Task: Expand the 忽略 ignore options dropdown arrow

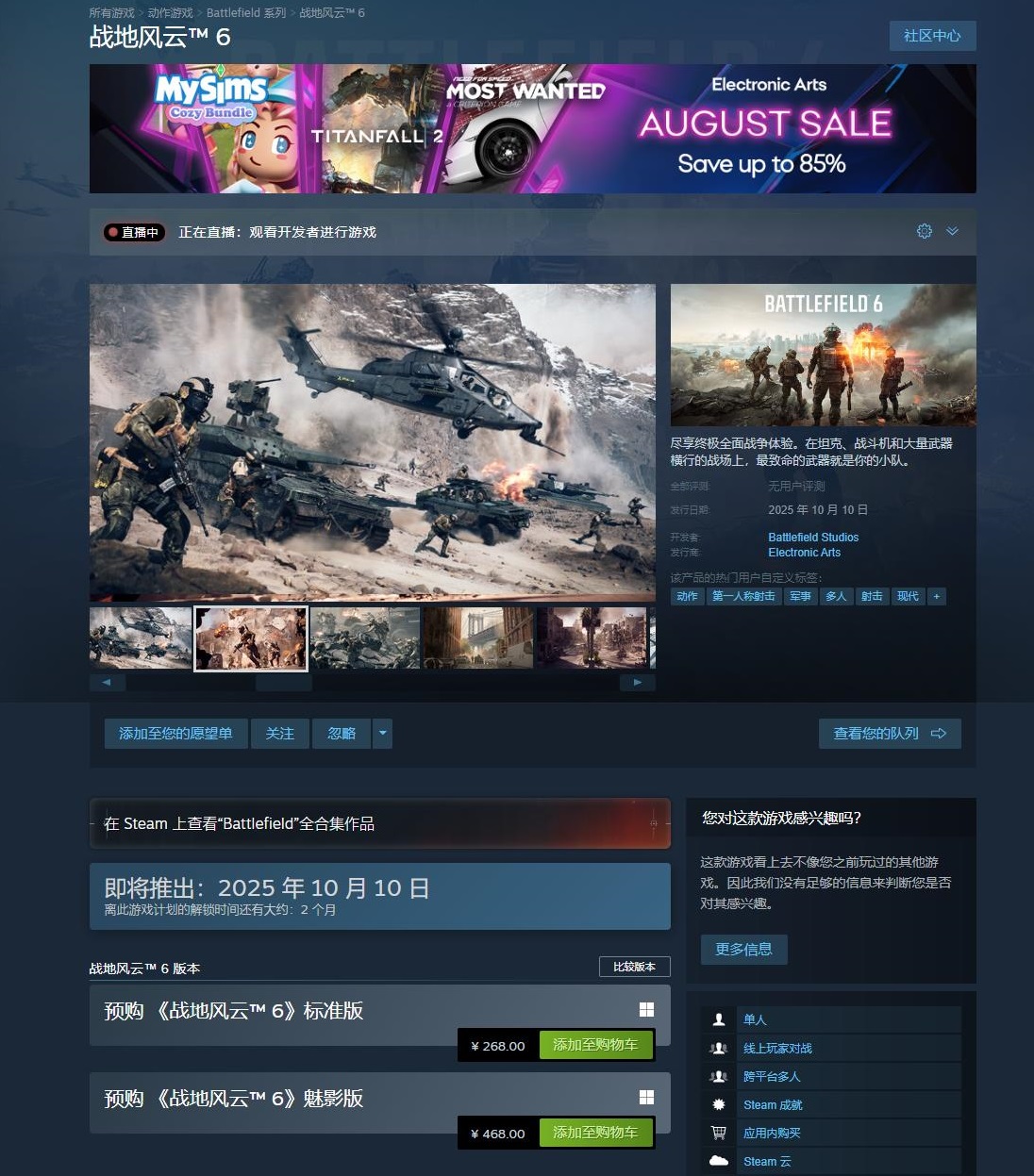Action: (x=382, y=733)
